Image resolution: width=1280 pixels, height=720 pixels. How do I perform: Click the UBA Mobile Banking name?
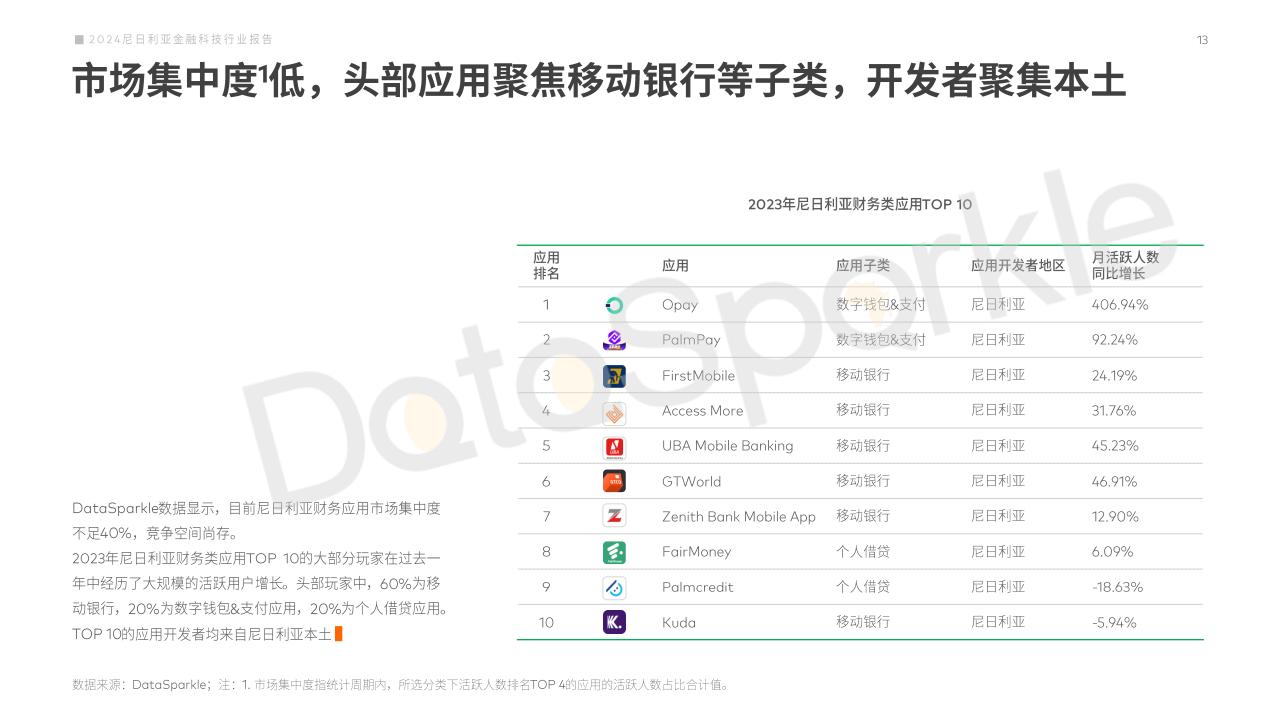tap(728, 446)
